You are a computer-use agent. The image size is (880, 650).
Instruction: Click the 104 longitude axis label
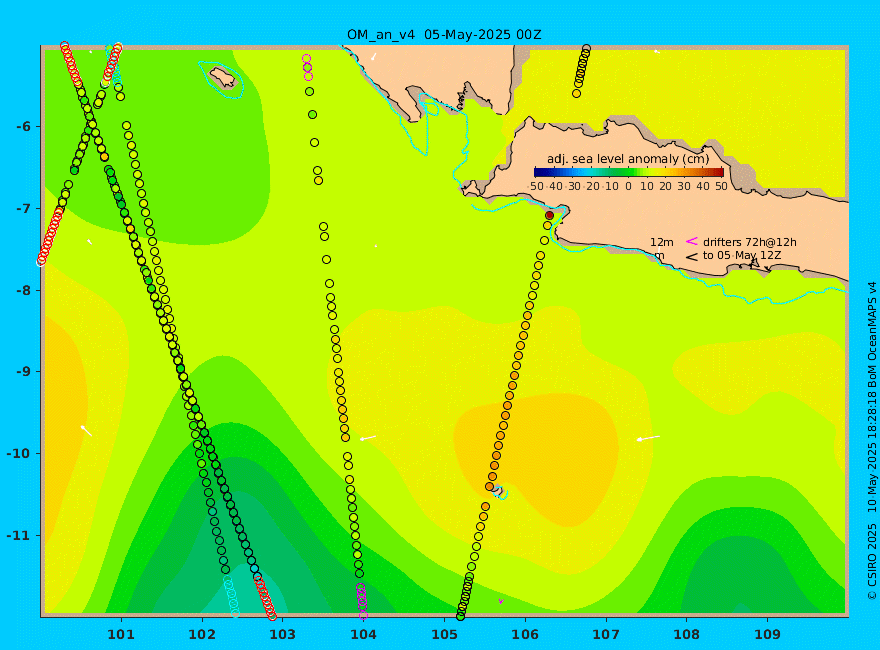point(363,635)
